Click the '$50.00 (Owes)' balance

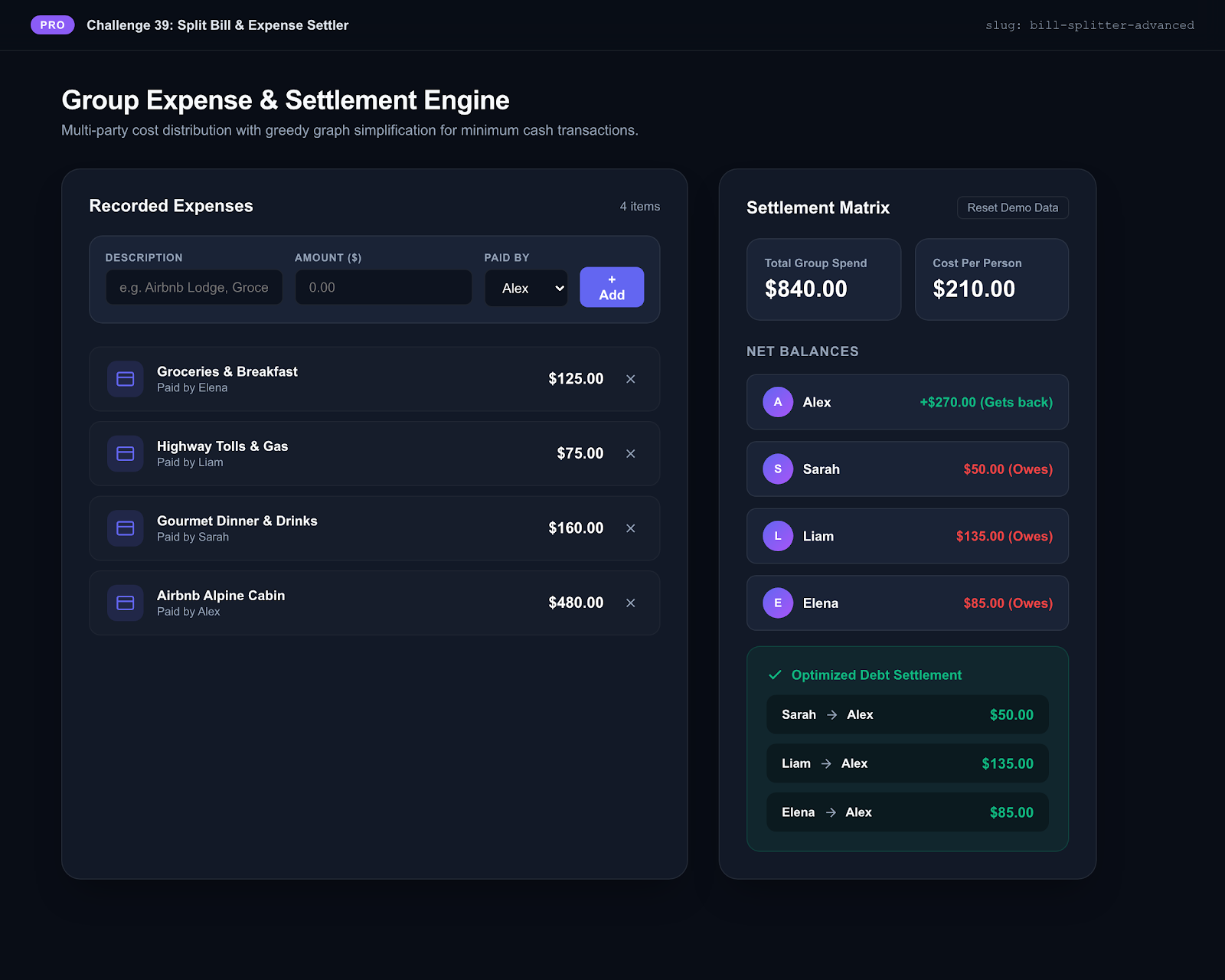[x=1008, y=469]
